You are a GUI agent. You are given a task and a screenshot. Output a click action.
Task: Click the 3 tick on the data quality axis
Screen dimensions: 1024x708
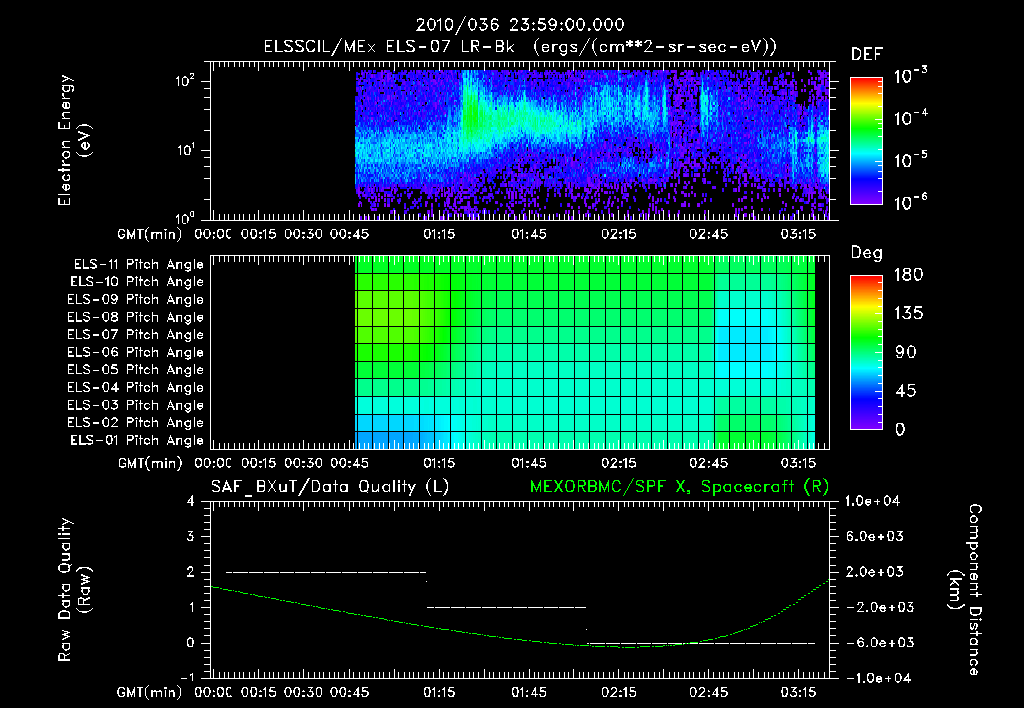pos(191,536)
